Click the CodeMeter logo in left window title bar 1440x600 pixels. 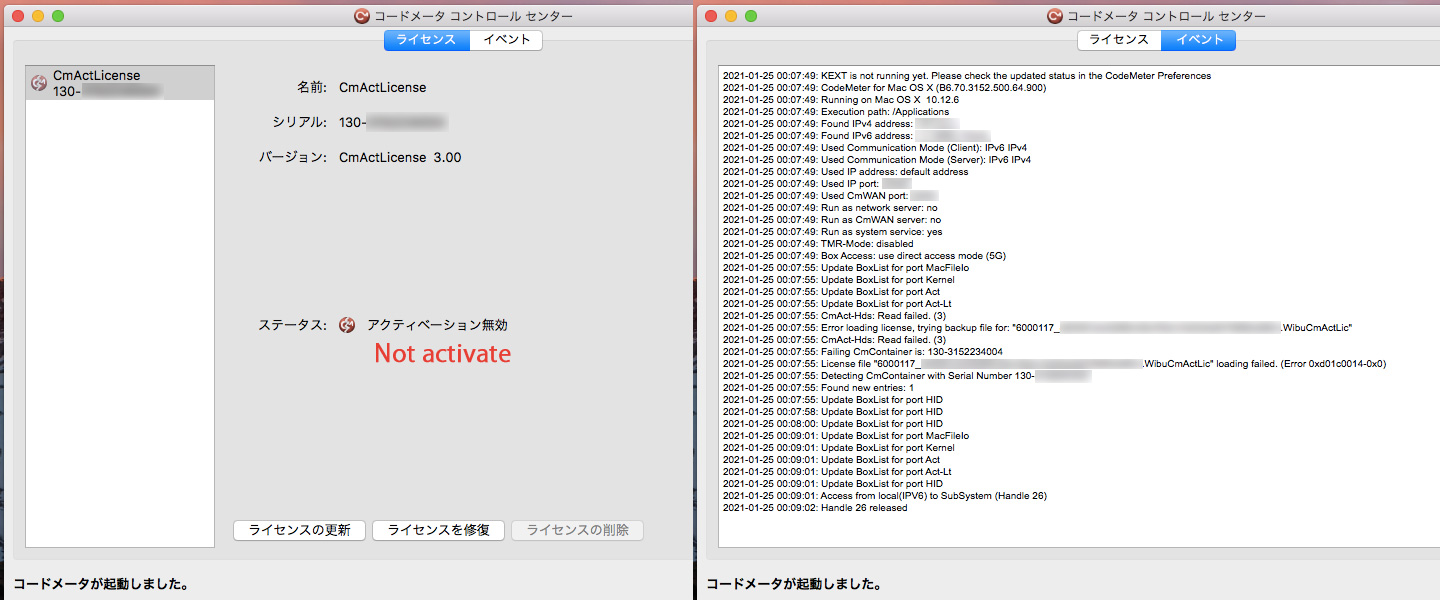362,16
